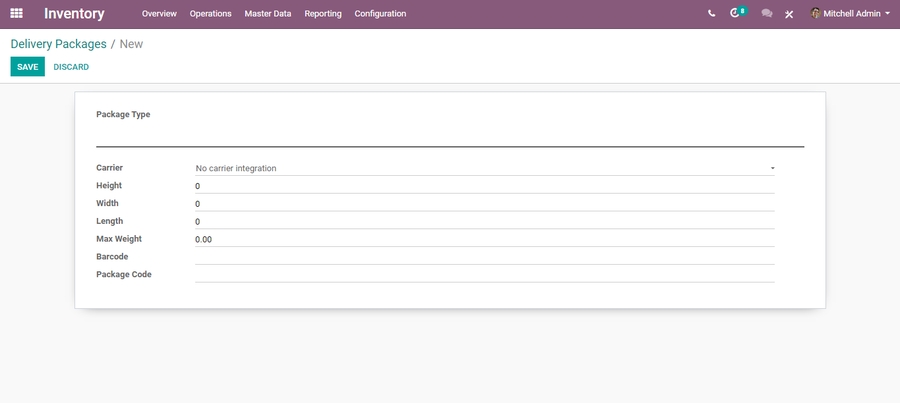This screenshot has width=900, height=403.
Task: Click the Discard button
Action: pyautogui.click(x=71, y=67)
